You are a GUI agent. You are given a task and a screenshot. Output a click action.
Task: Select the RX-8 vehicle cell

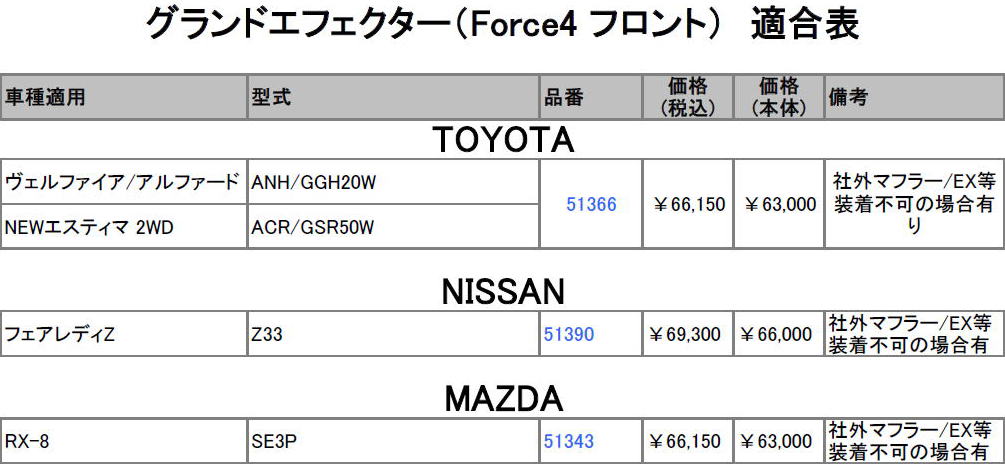(124, 442)
